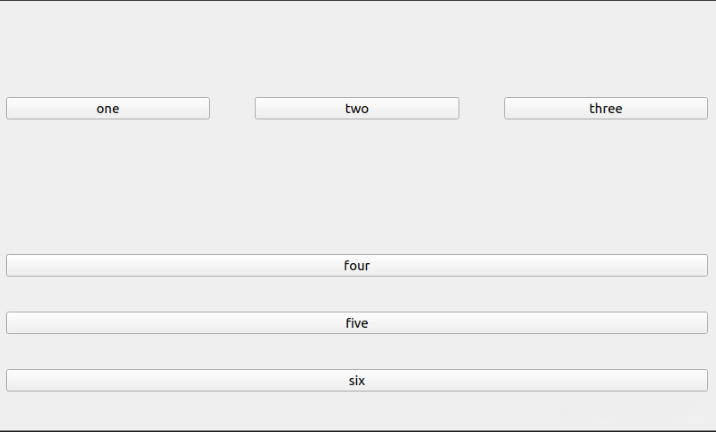Click the bottom button labeled six
The width and height of the screenshot is (716, 432).
(x=357, y=380)
